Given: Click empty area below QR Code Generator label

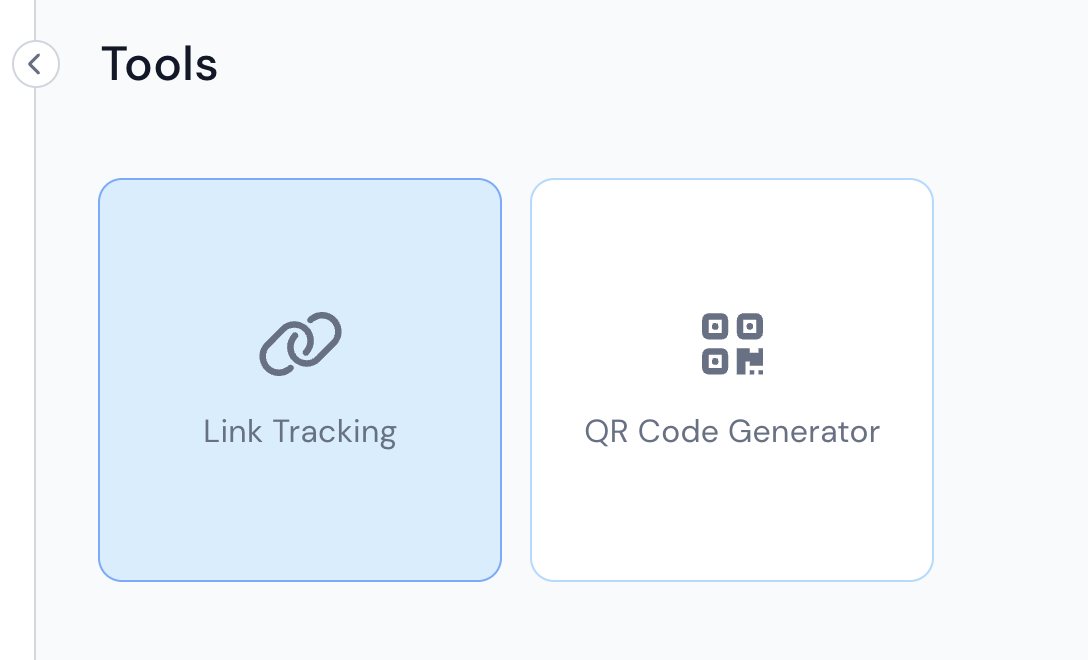Looking at the screenshot, I should [x=732, y=514].
